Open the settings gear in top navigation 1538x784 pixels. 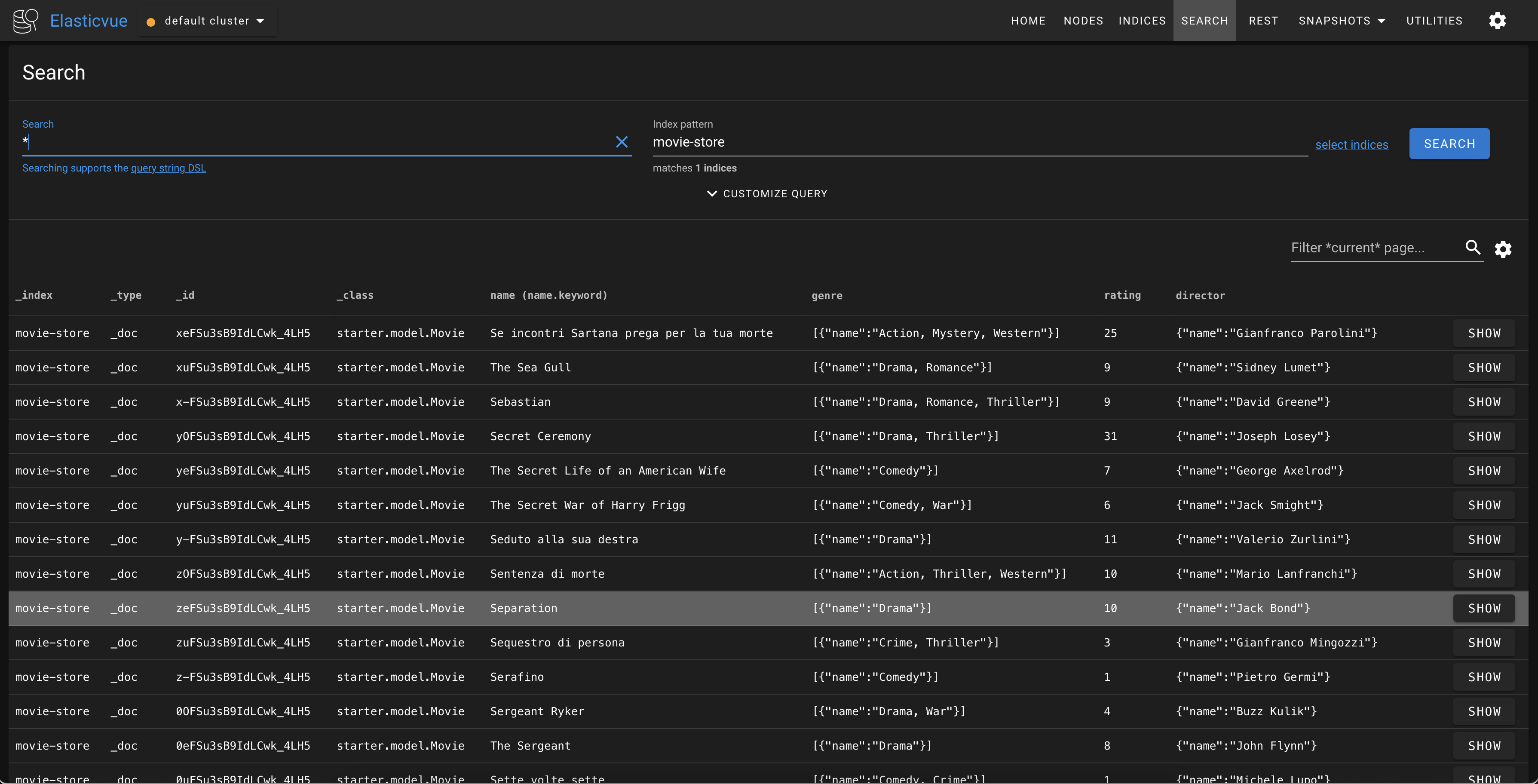[1497, 21]
